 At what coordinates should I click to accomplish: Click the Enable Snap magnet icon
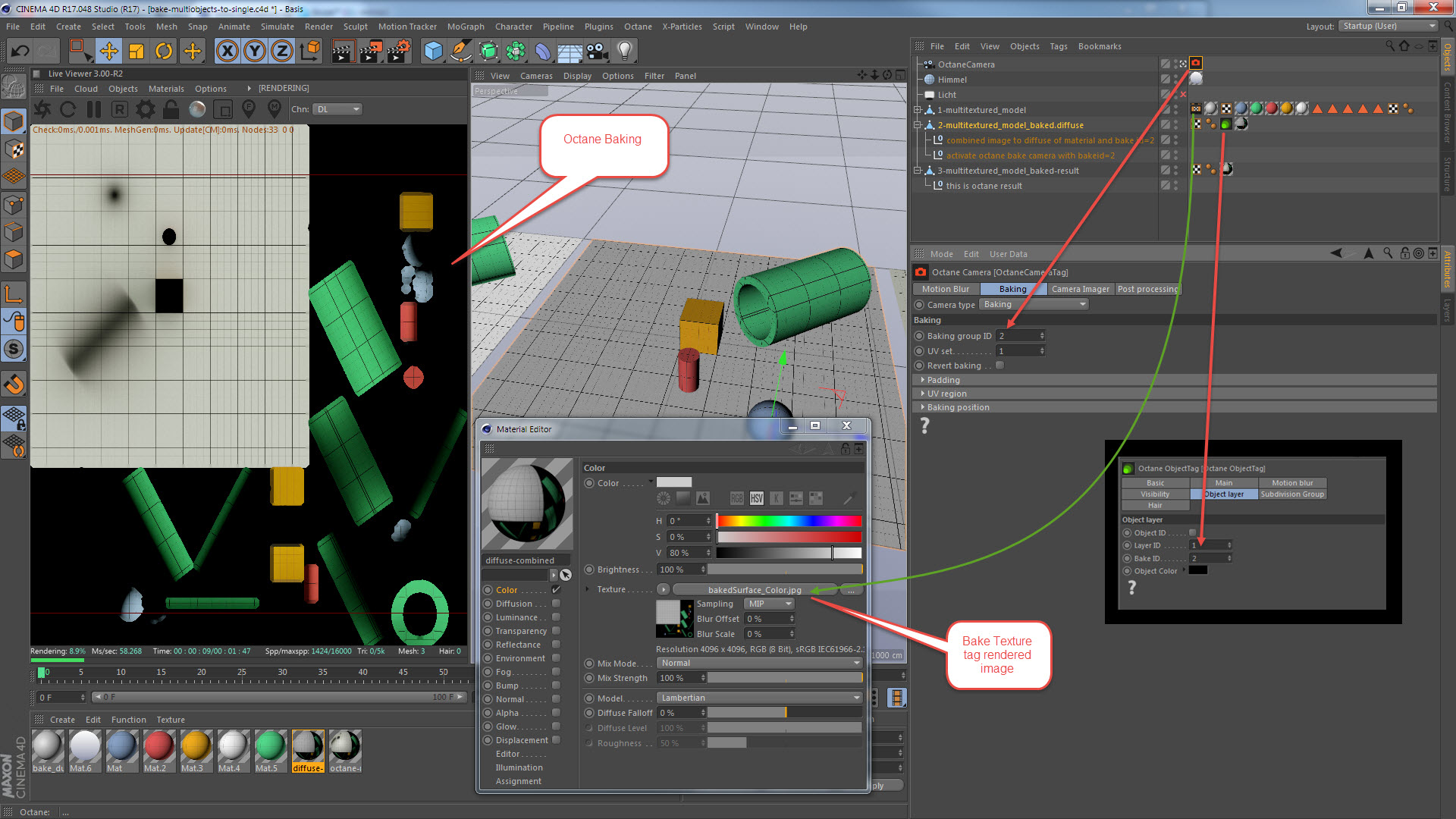click(14, 384)
